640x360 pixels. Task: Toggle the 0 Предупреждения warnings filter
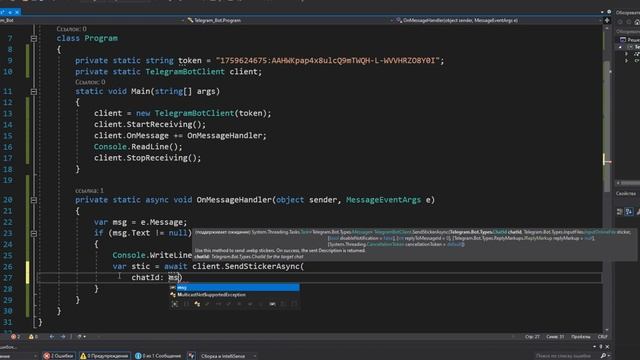104,356
